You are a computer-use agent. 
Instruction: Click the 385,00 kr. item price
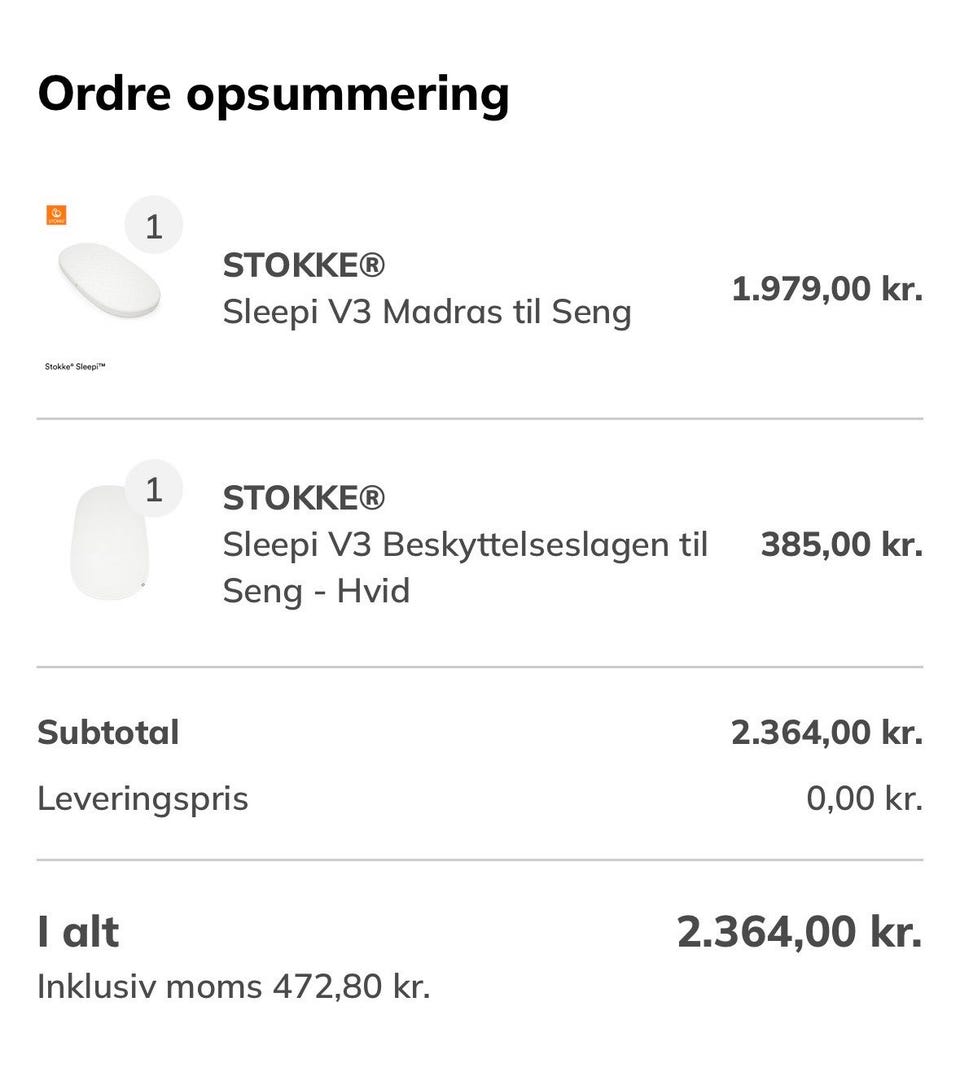(x=841, y=545)
